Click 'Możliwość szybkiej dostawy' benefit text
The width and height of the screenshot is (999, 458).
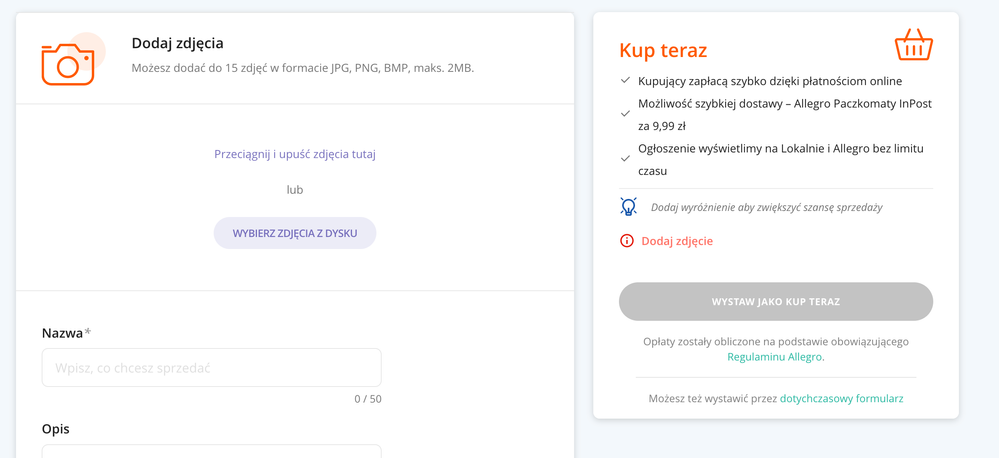tap(785, 115)
